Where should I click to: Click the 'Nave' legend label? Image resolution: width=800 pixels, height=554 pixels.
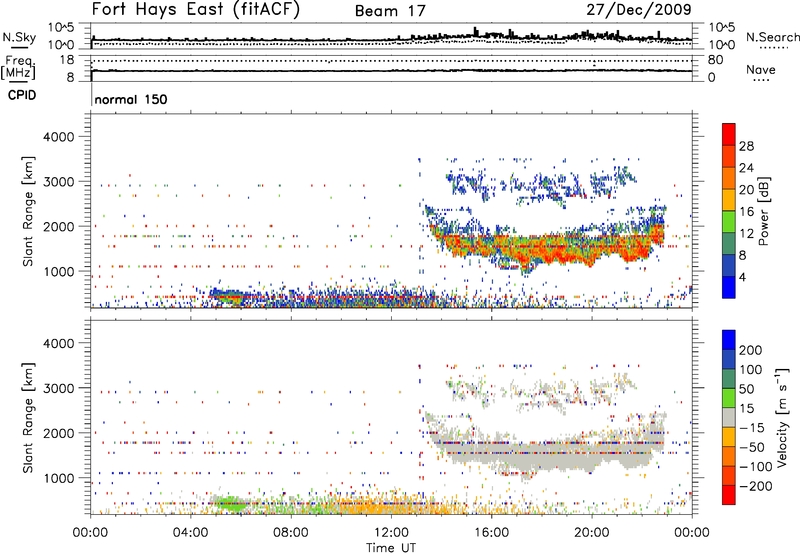pos(761,69)
